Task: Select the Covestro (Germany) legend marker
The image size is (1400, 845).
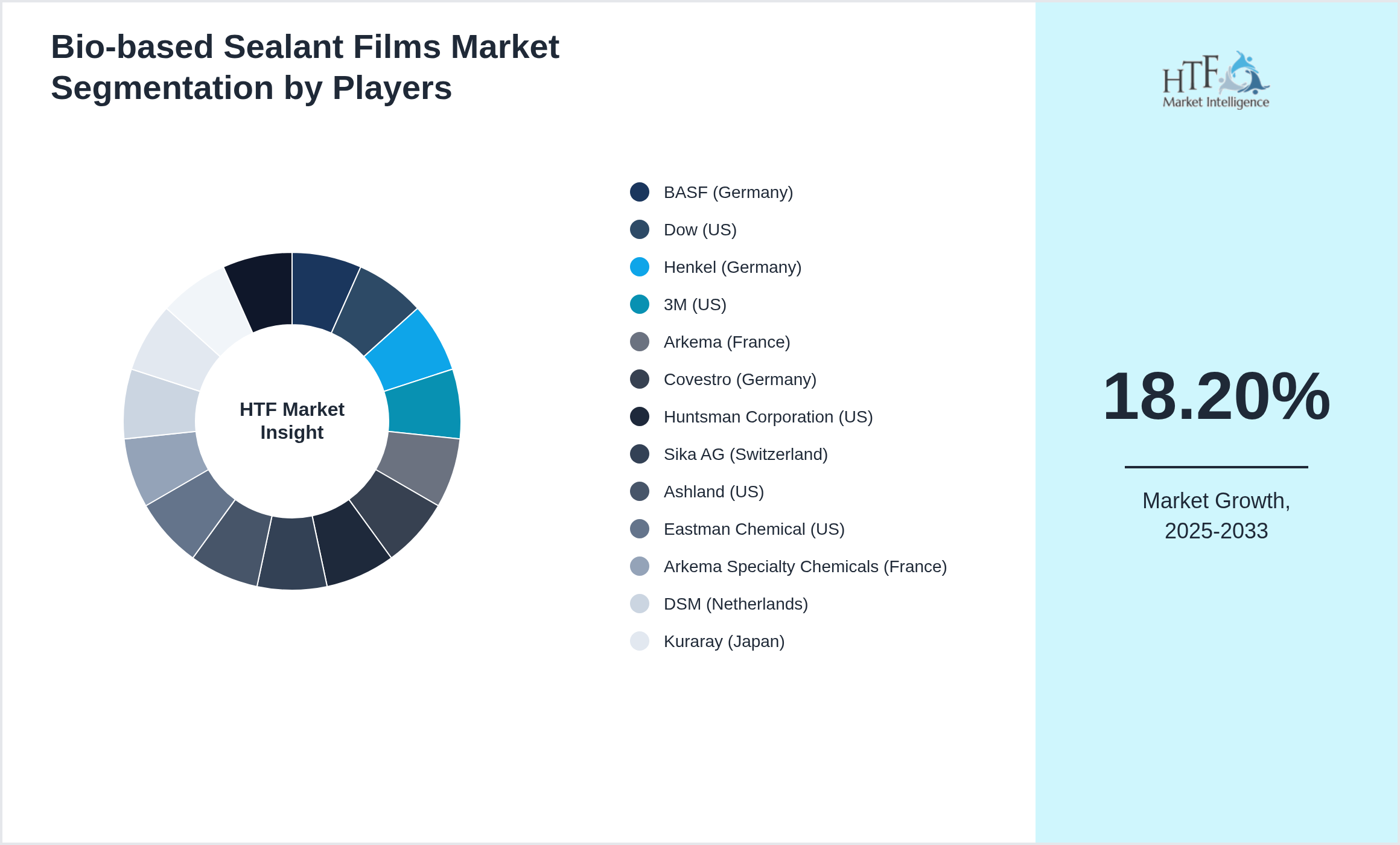Action: (x=639, y=379)
